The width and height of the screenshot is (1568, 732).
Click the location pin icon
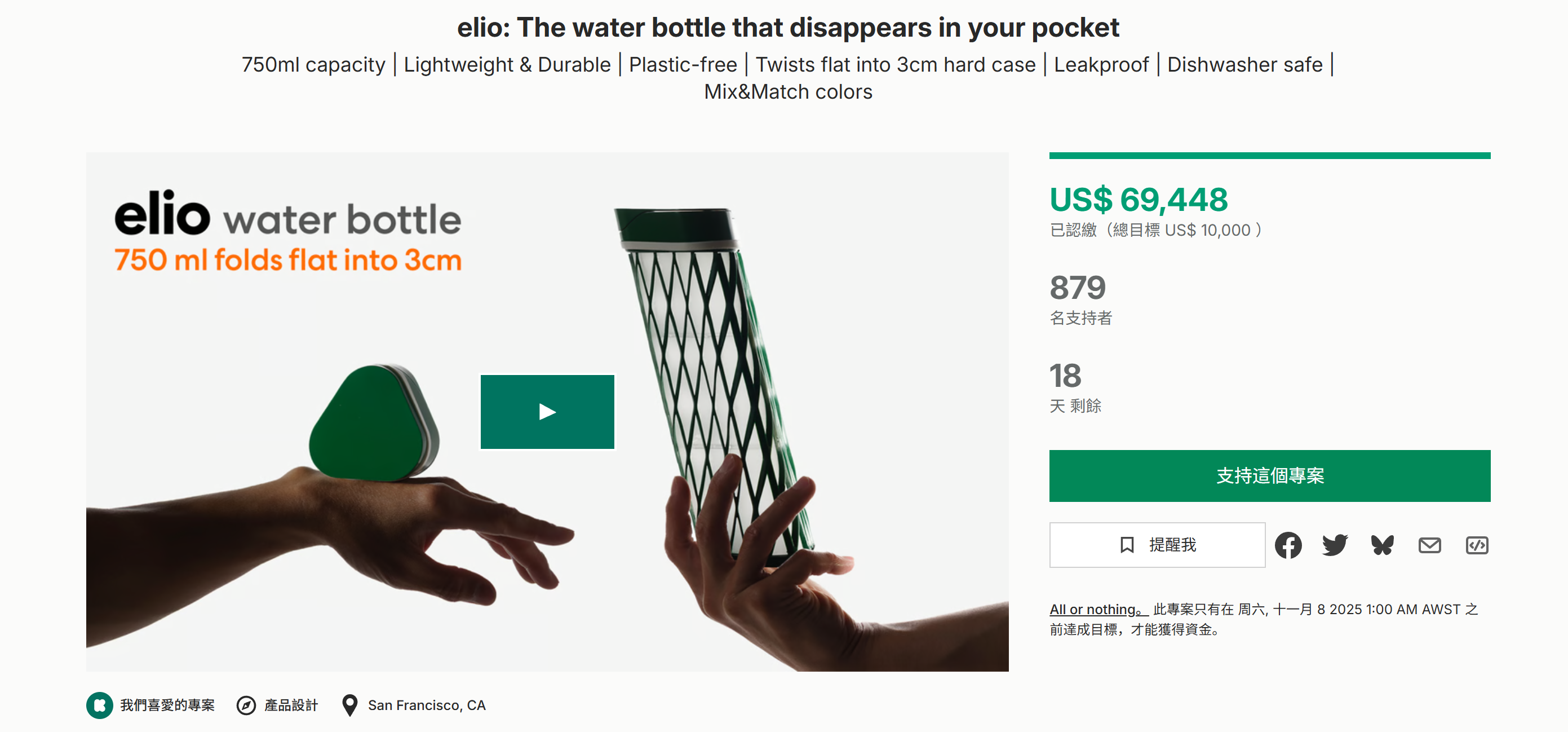[349, 705]
